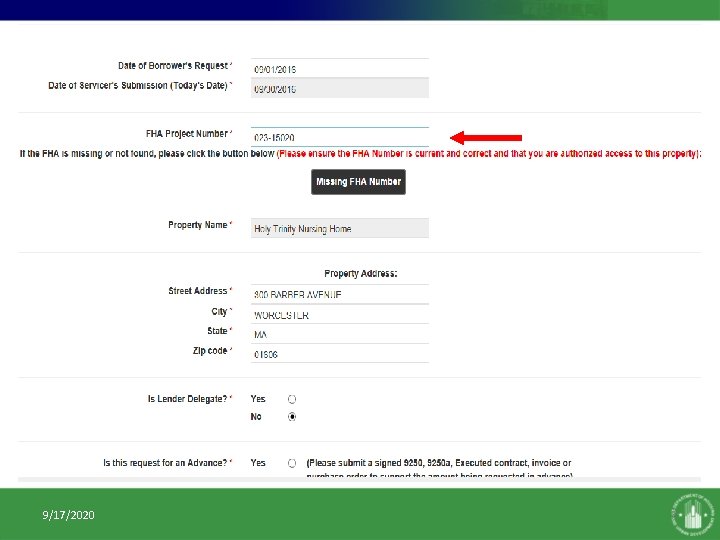Click the City field showing WORCESTER

point(340,314)
